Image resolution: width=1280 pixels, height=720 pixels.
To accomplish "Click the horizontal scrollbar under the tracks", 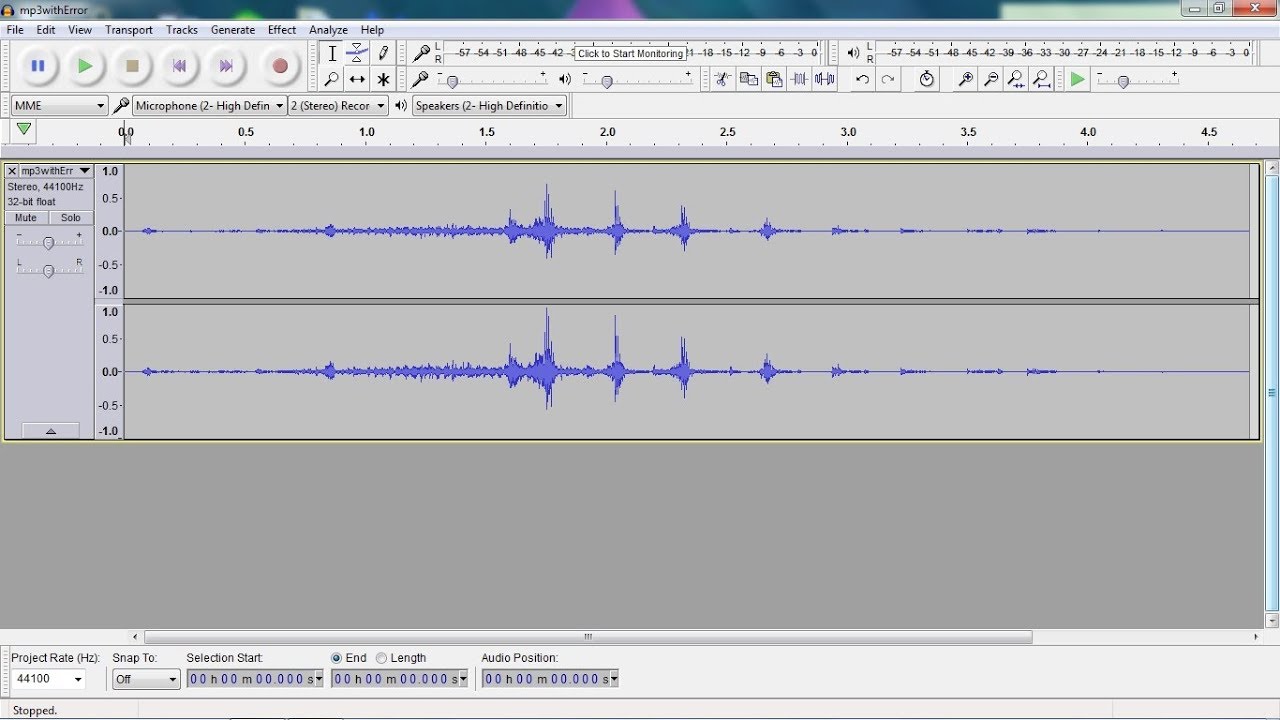I will 588,636.
